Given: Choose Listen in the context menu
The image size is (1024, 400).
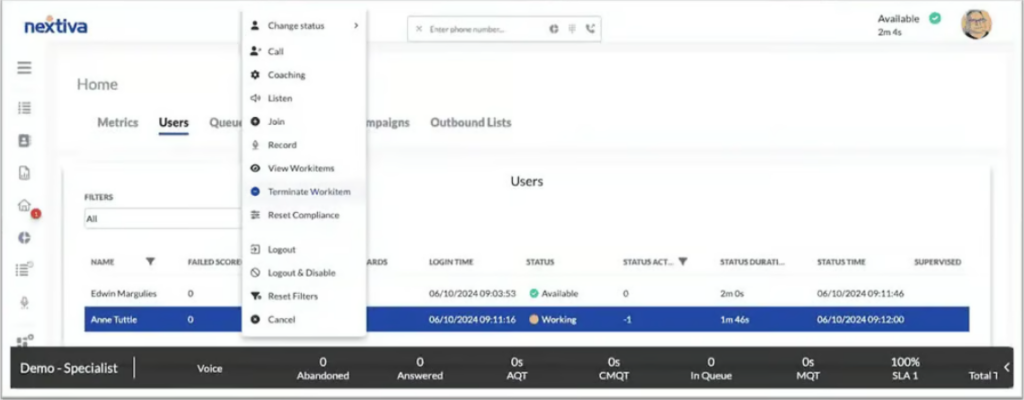Looking at the screenshot, I should click(304, 99).
